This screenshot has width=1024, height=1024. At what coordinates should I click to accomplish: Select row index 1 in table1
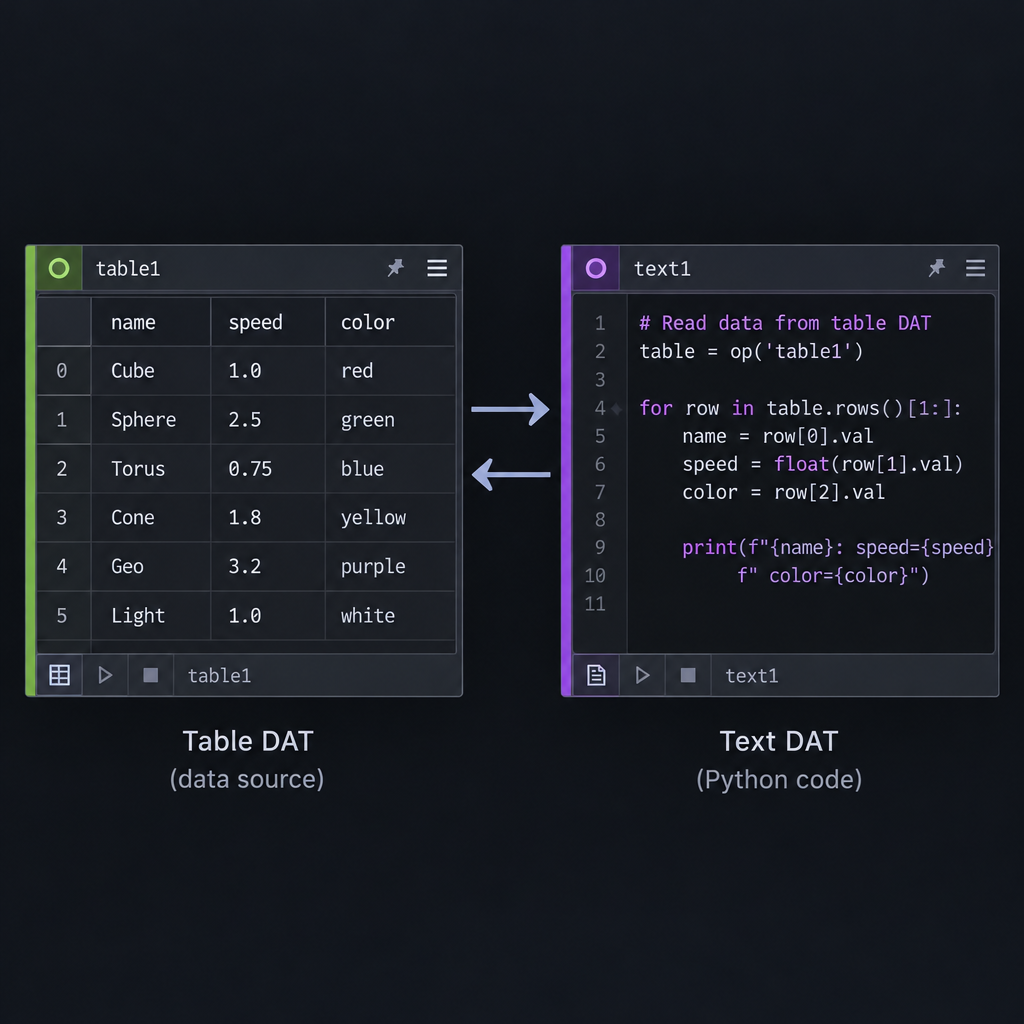click(x=63, y=420)
